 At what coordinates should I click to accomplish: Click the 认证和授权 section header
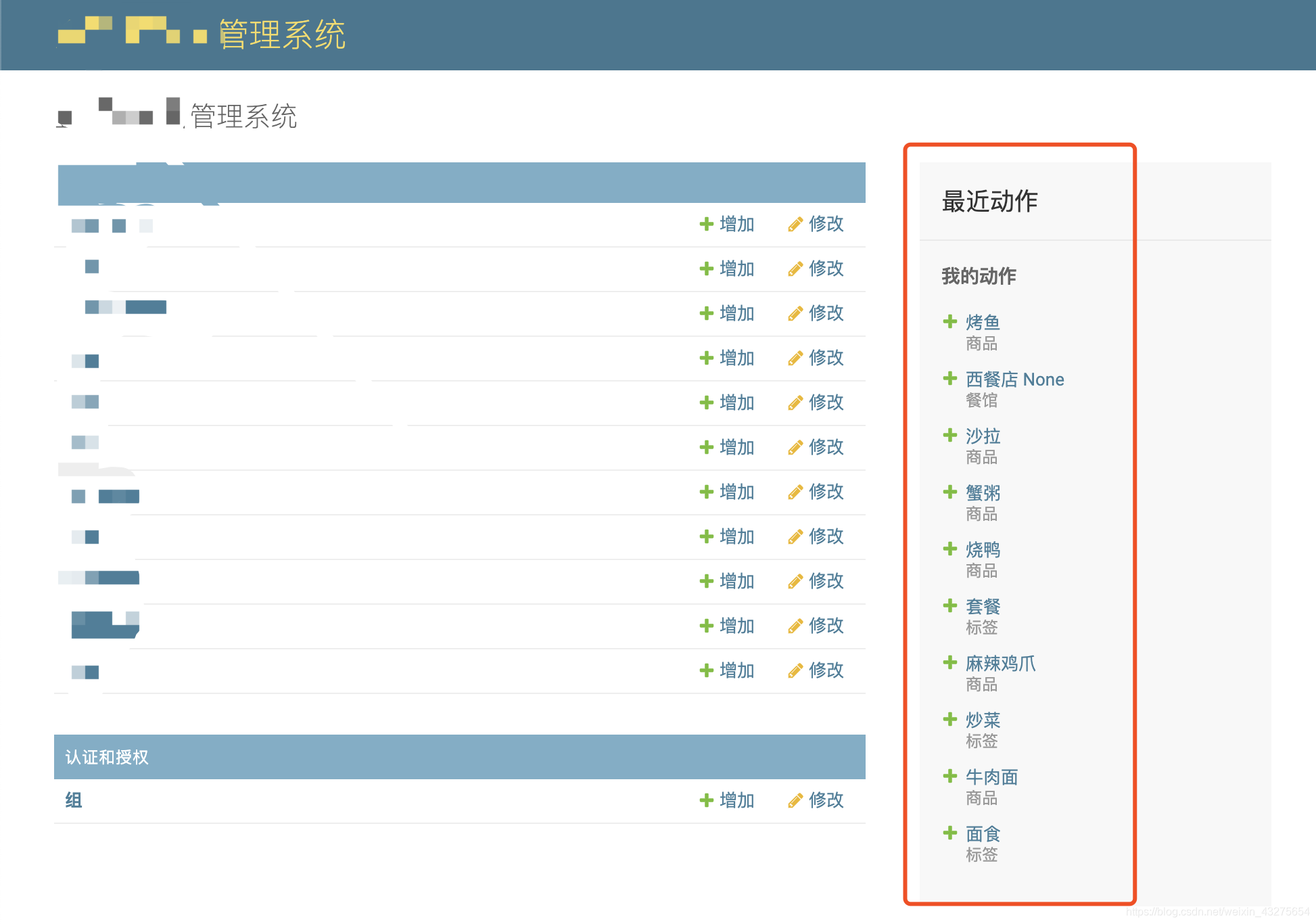(x=107, y=757)
